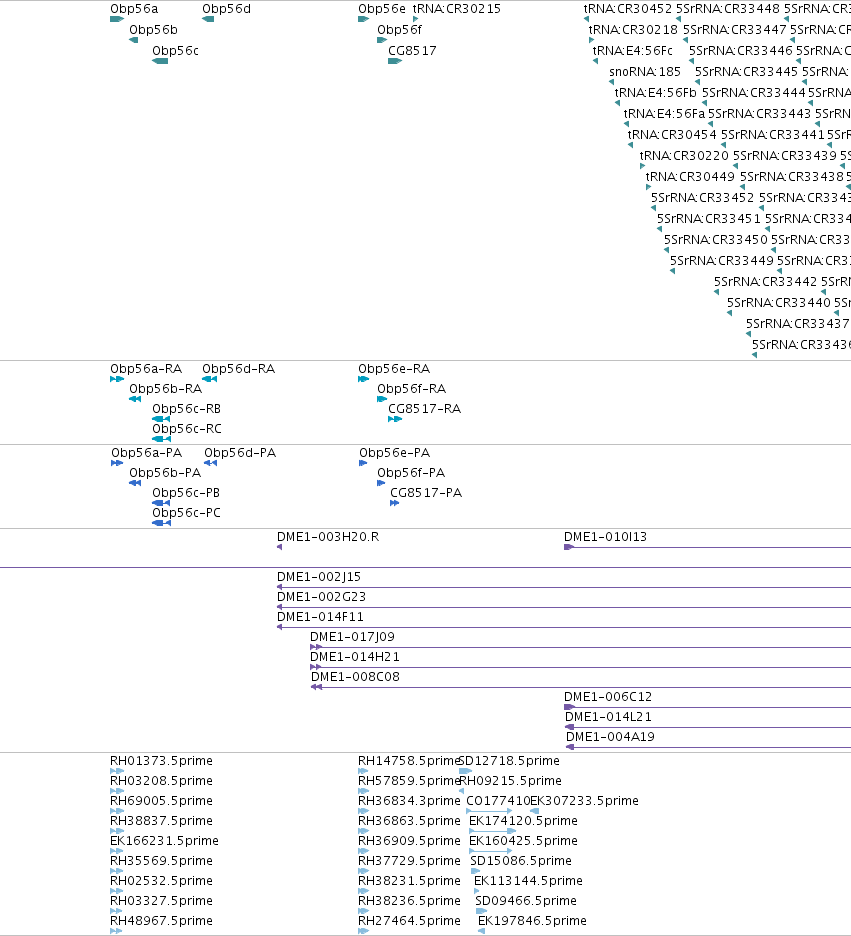Click the RH36834.3prime EST label
Image resolution: width=851 pixels, height=936 pixels.
coord(409,801)
